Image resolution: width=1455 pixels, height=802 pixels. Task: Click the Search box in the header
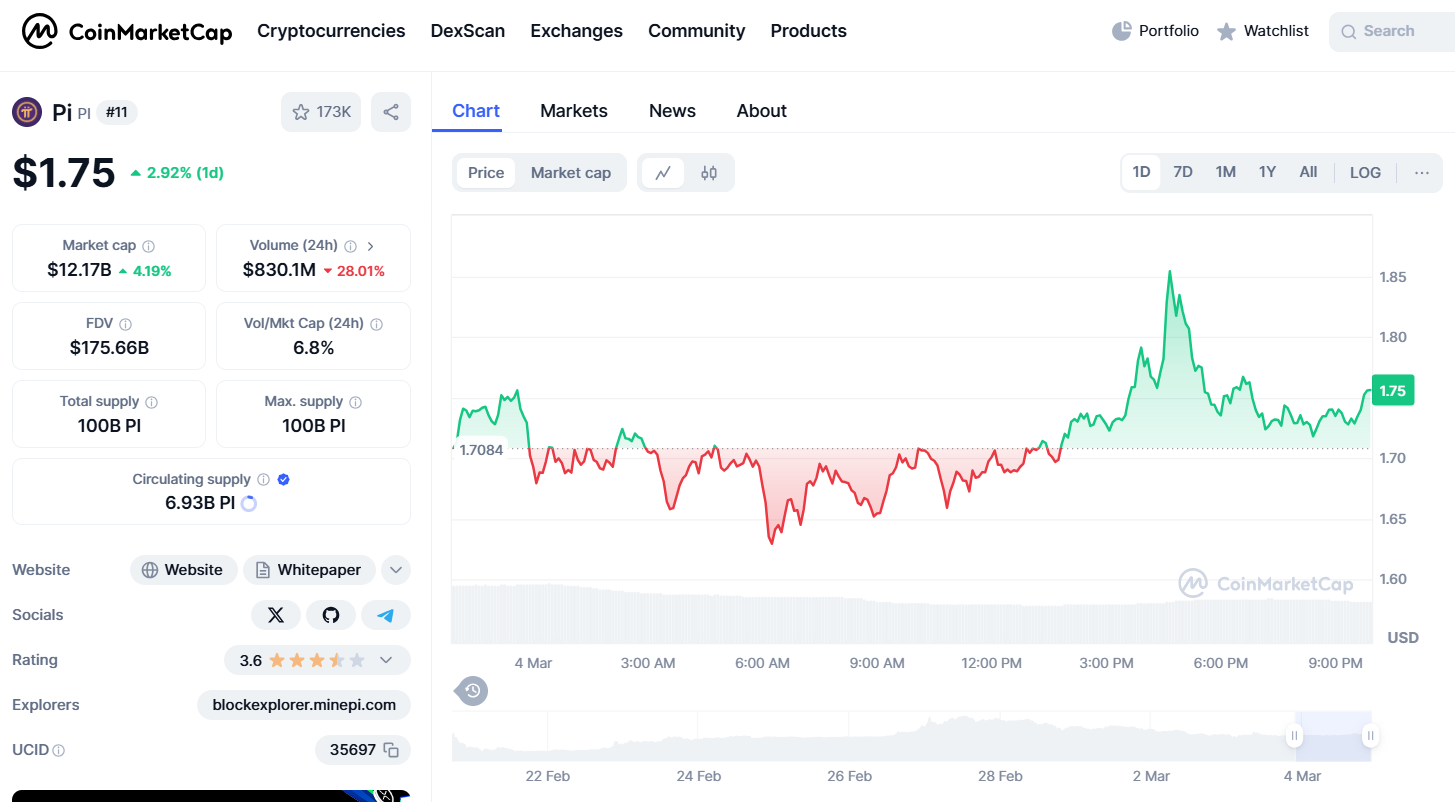(1391, 31)
